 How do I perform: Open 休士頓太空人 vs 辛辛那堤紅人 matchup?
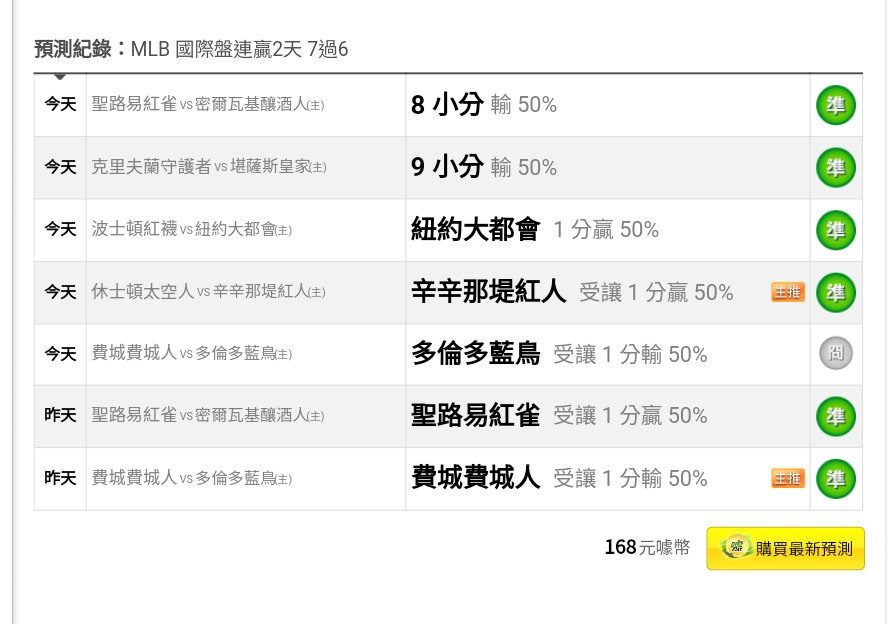208,292
